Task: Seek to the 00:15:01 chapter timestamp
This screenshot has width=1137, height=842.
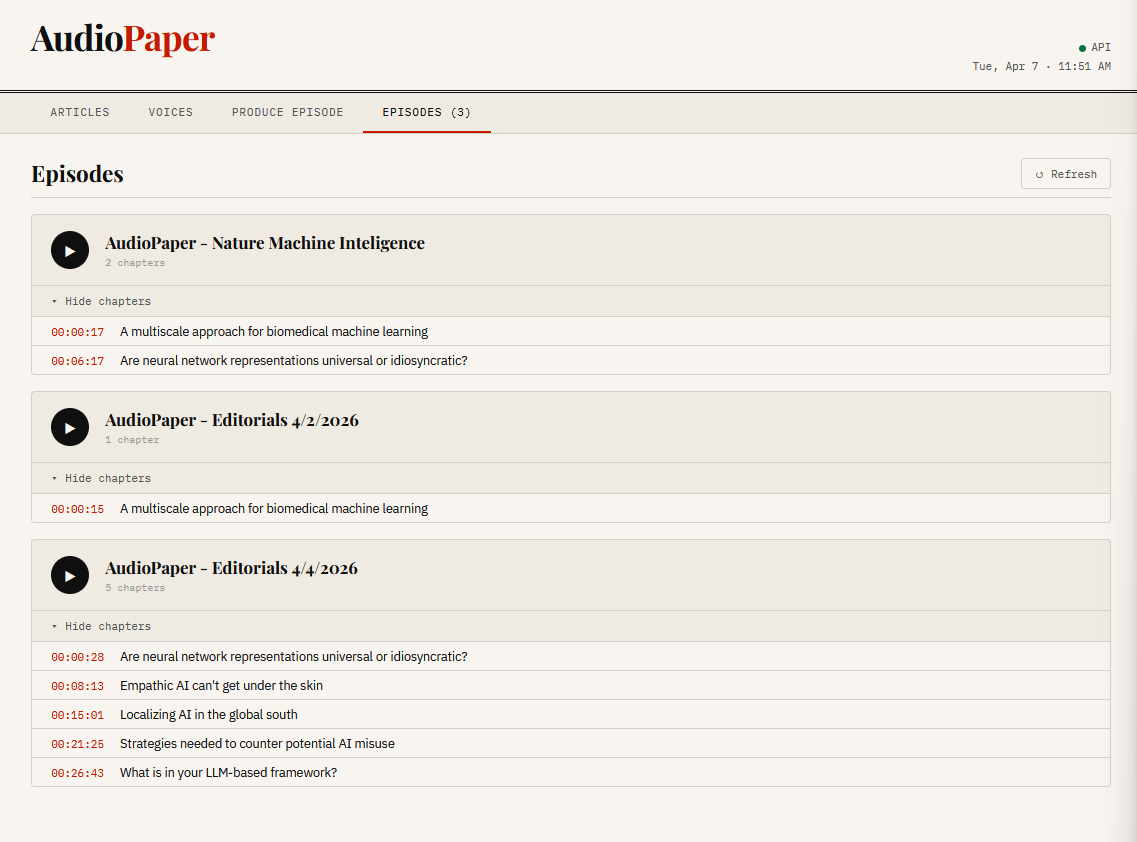Action: tap(78, 715)
